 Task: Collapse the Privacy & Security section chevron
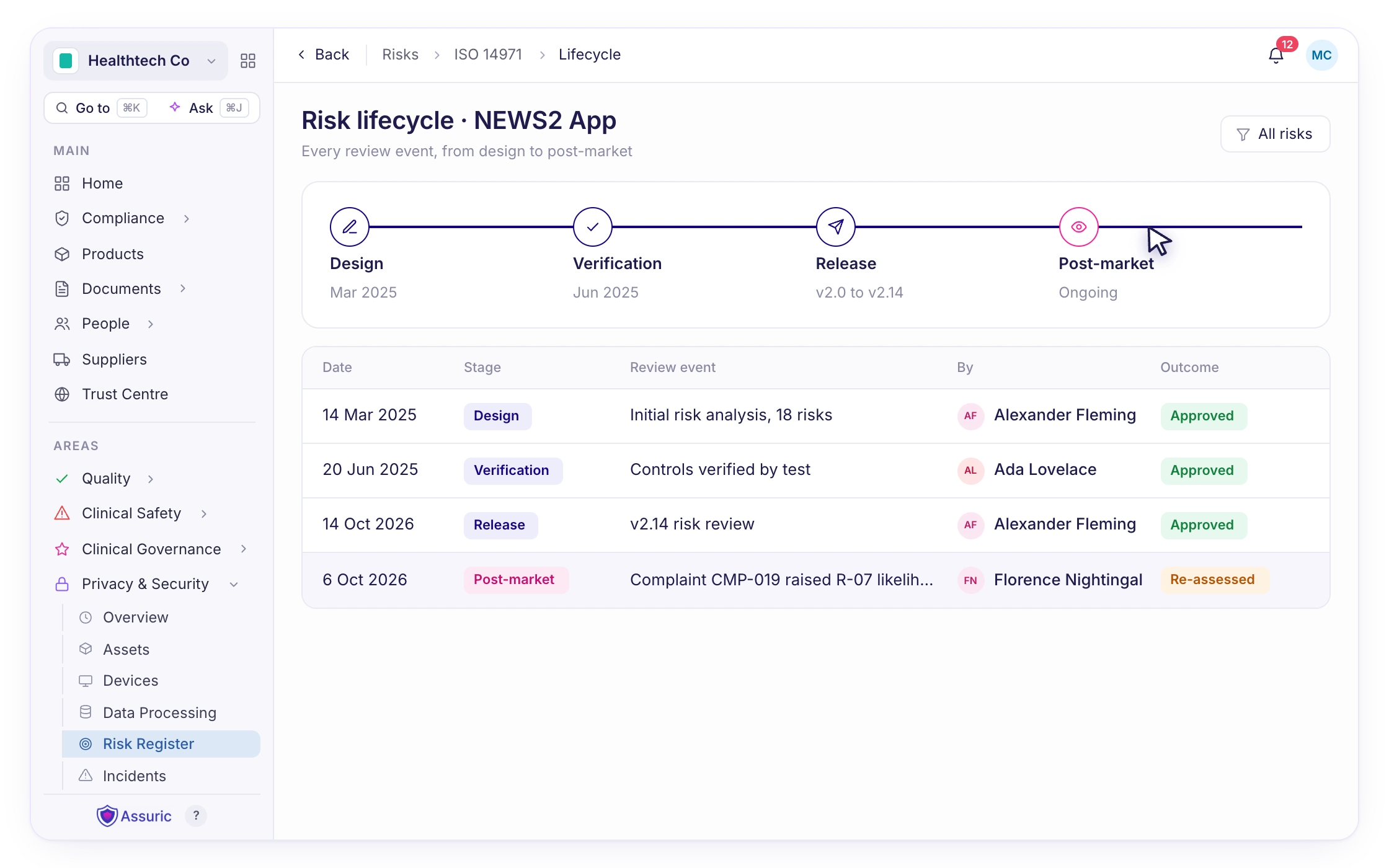click(x=234, y=585)
